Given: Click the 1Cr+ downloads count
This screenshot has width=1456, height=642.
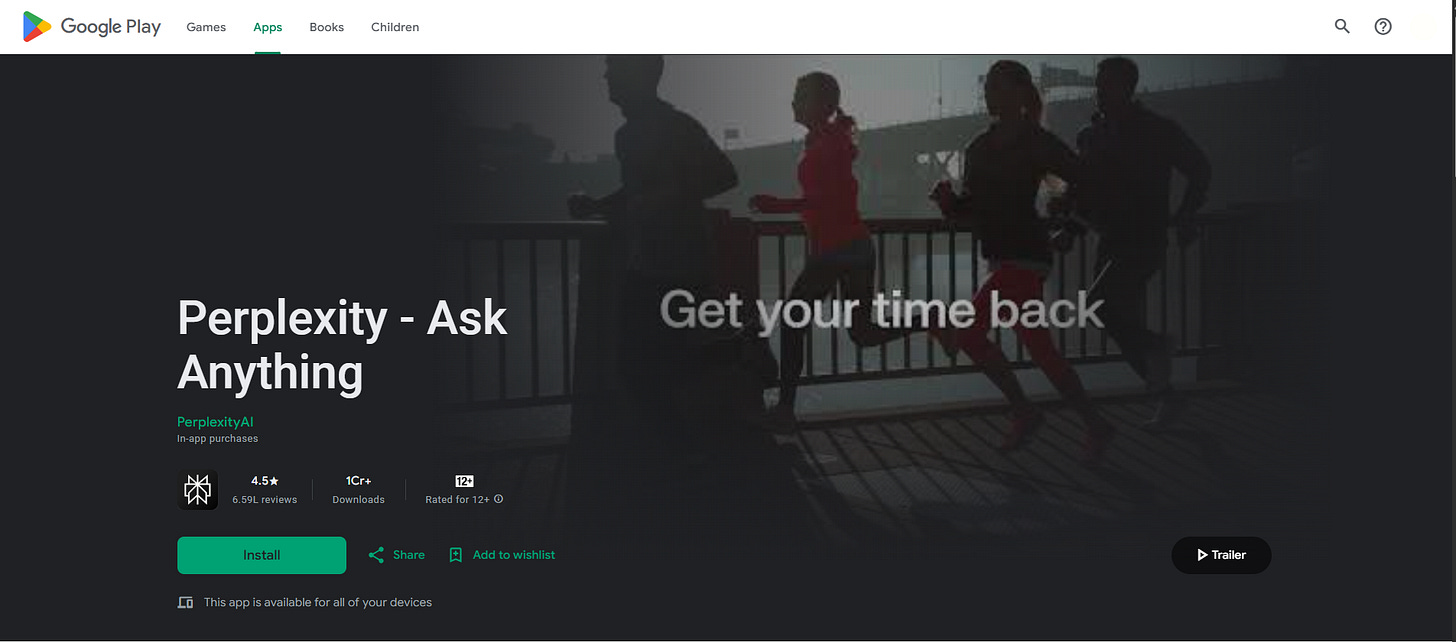Looking at the screenshot, I should pyautogui.click(x=359, y=481).
